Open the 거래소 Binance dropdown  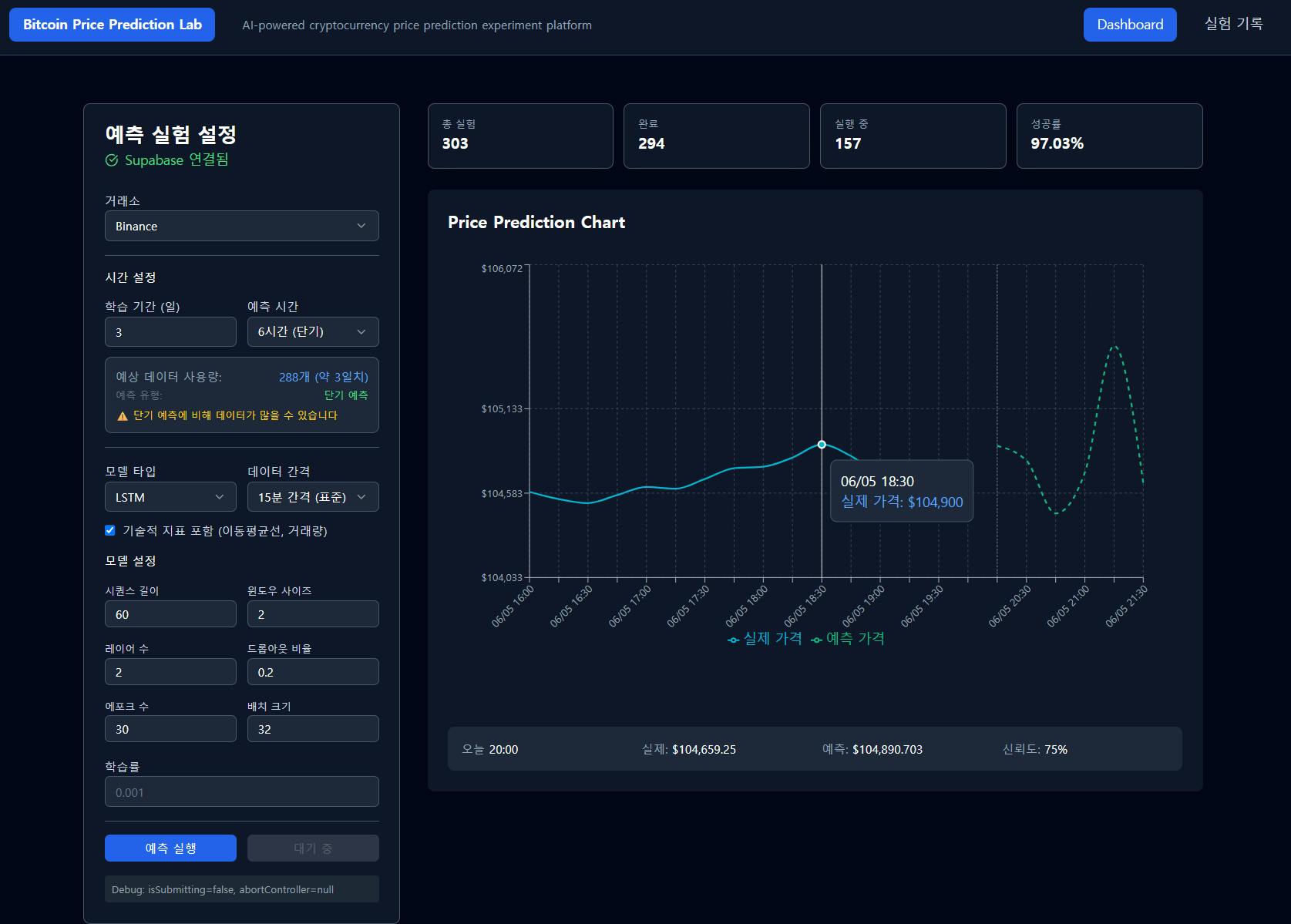tap(242, 226)
